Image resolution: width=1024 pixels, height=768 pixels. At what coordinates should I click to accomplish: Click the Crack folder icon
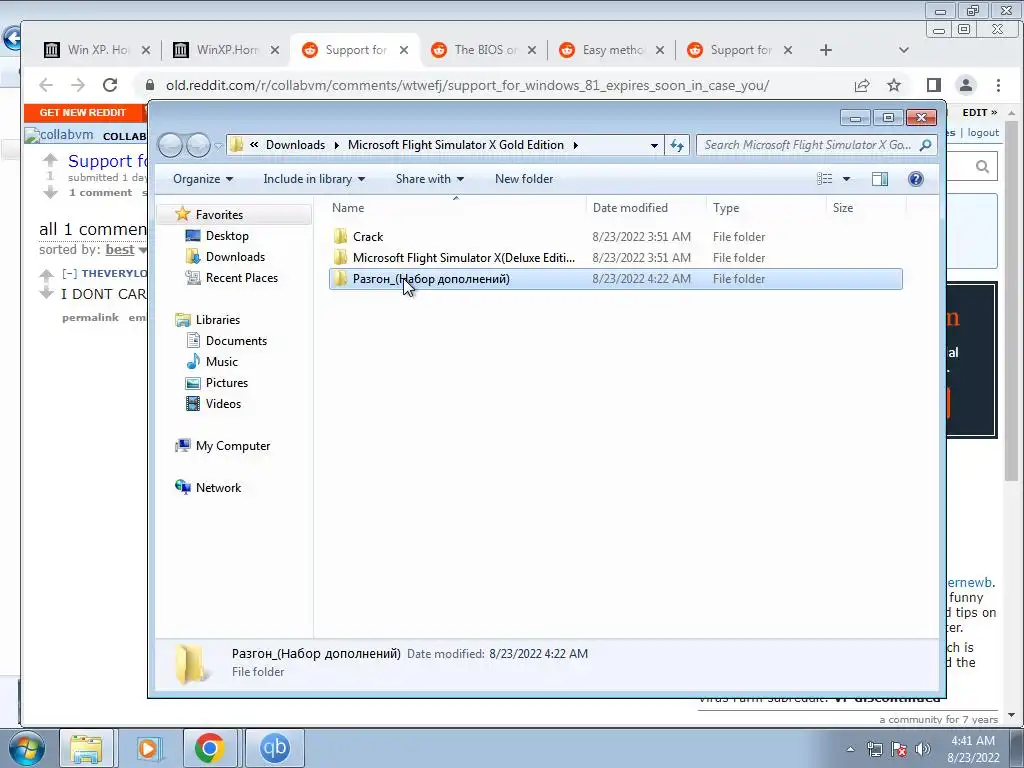click(340, 236)
